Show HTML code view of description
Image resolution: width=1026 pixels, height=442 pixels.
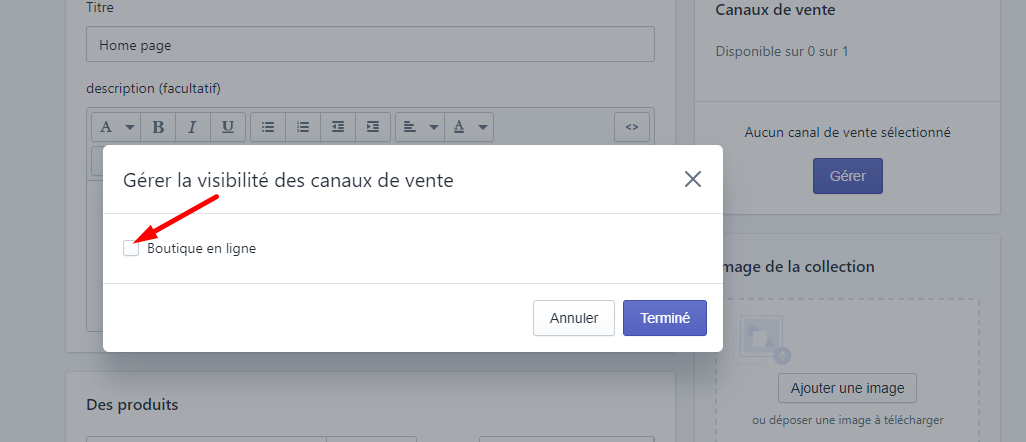631,127
